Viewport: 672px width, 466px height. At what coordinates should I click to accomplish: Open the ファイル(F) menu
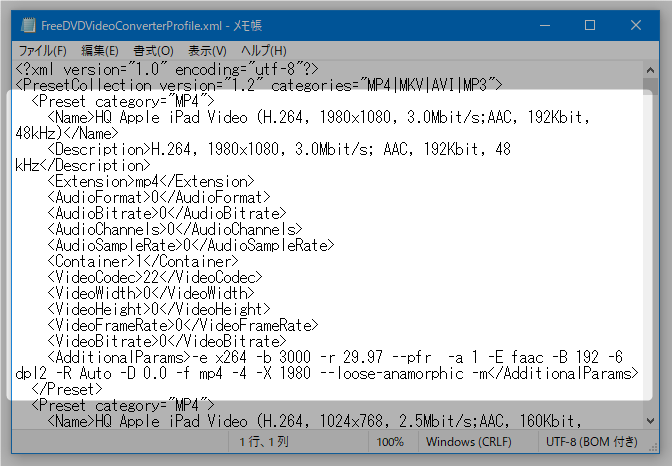click(42, 51)
